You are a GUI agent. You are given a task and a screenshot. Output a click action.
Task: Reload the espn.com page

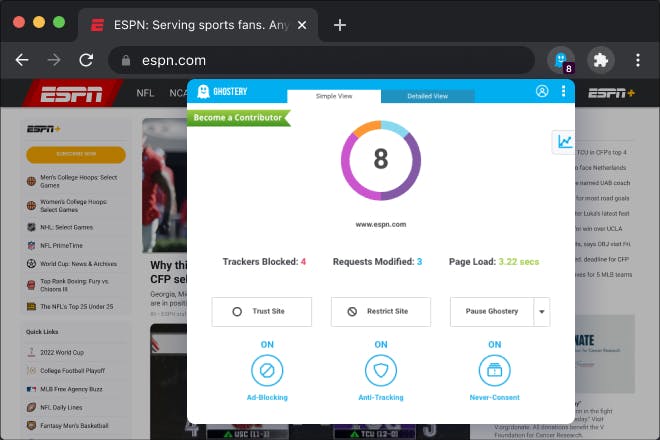coord(86,60)
